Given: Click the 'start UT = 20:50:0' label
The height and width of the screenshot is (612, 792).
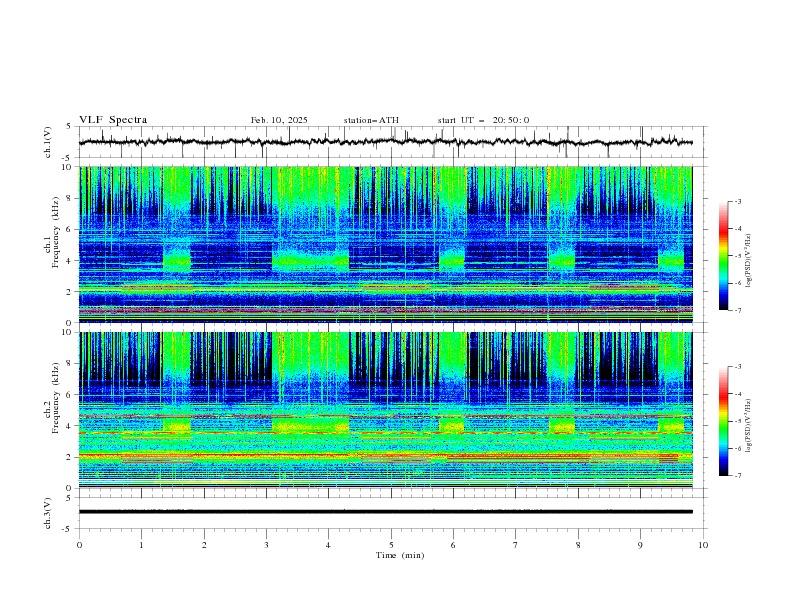Looking at the screenshot, I should [483, 120].
